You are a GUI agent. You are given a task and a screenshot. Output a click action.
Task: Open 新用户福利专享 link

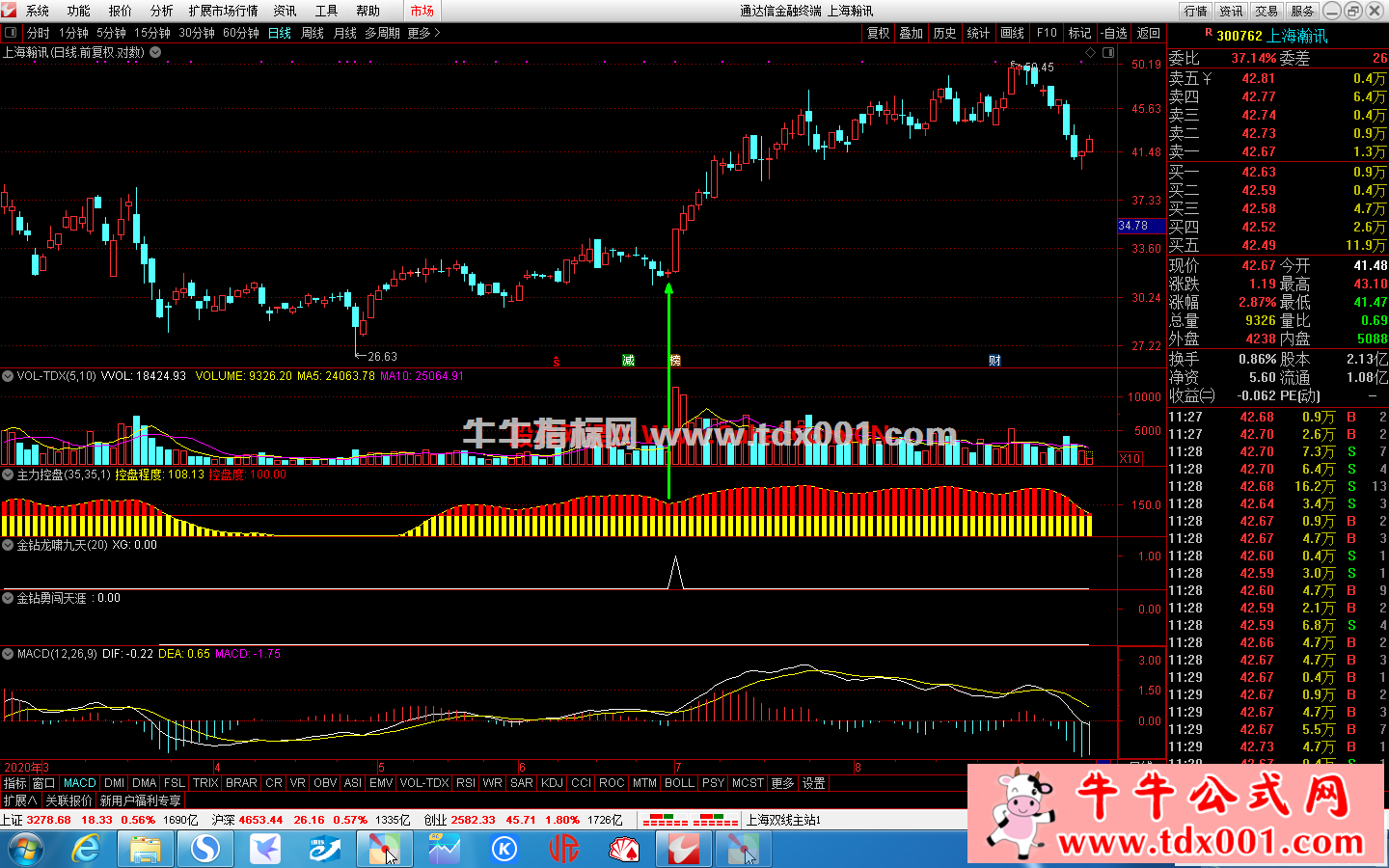(x=140, y=800)
